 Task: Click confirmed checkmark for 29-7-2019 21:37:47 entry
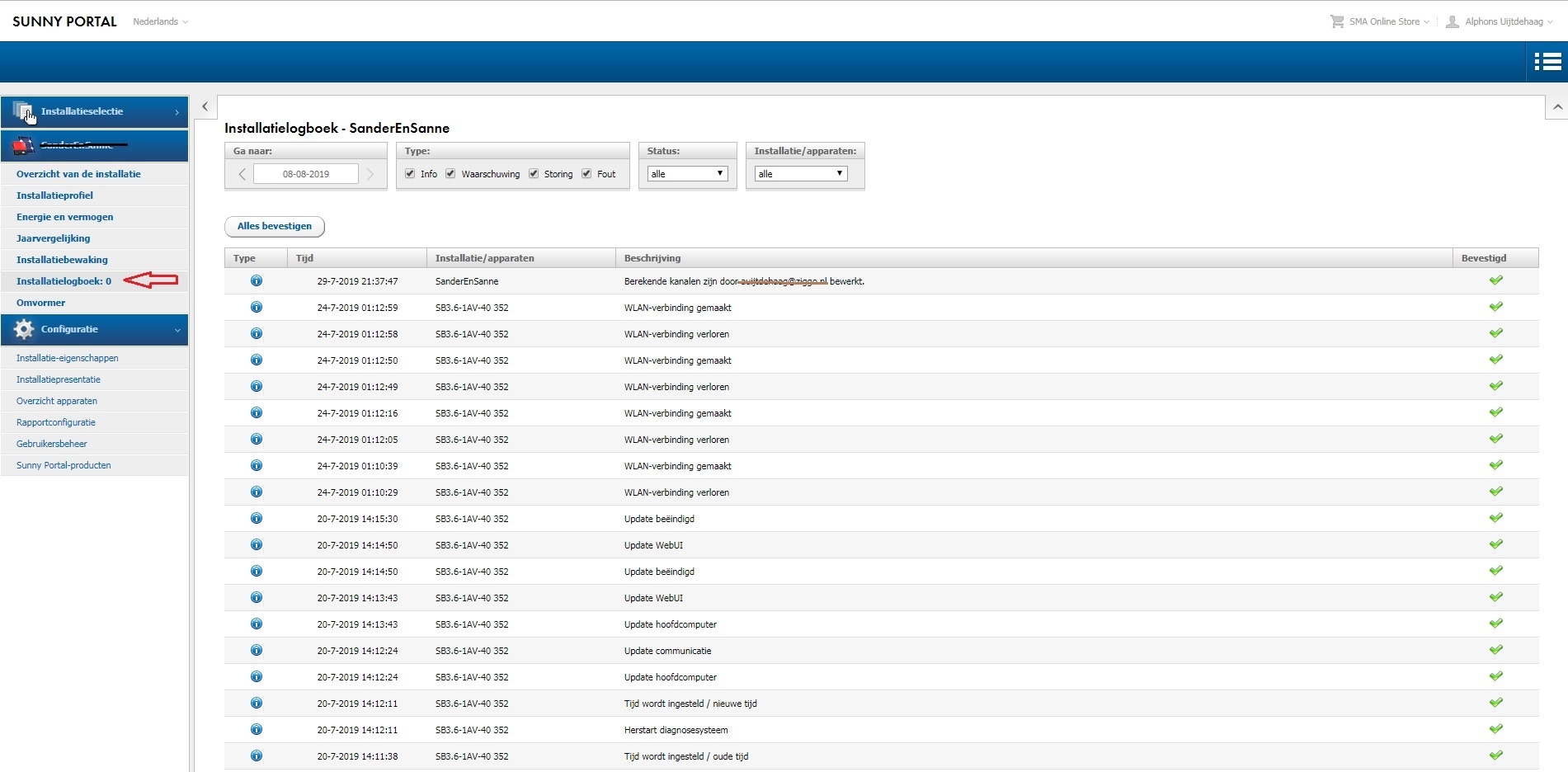[x=1495, y=280]
